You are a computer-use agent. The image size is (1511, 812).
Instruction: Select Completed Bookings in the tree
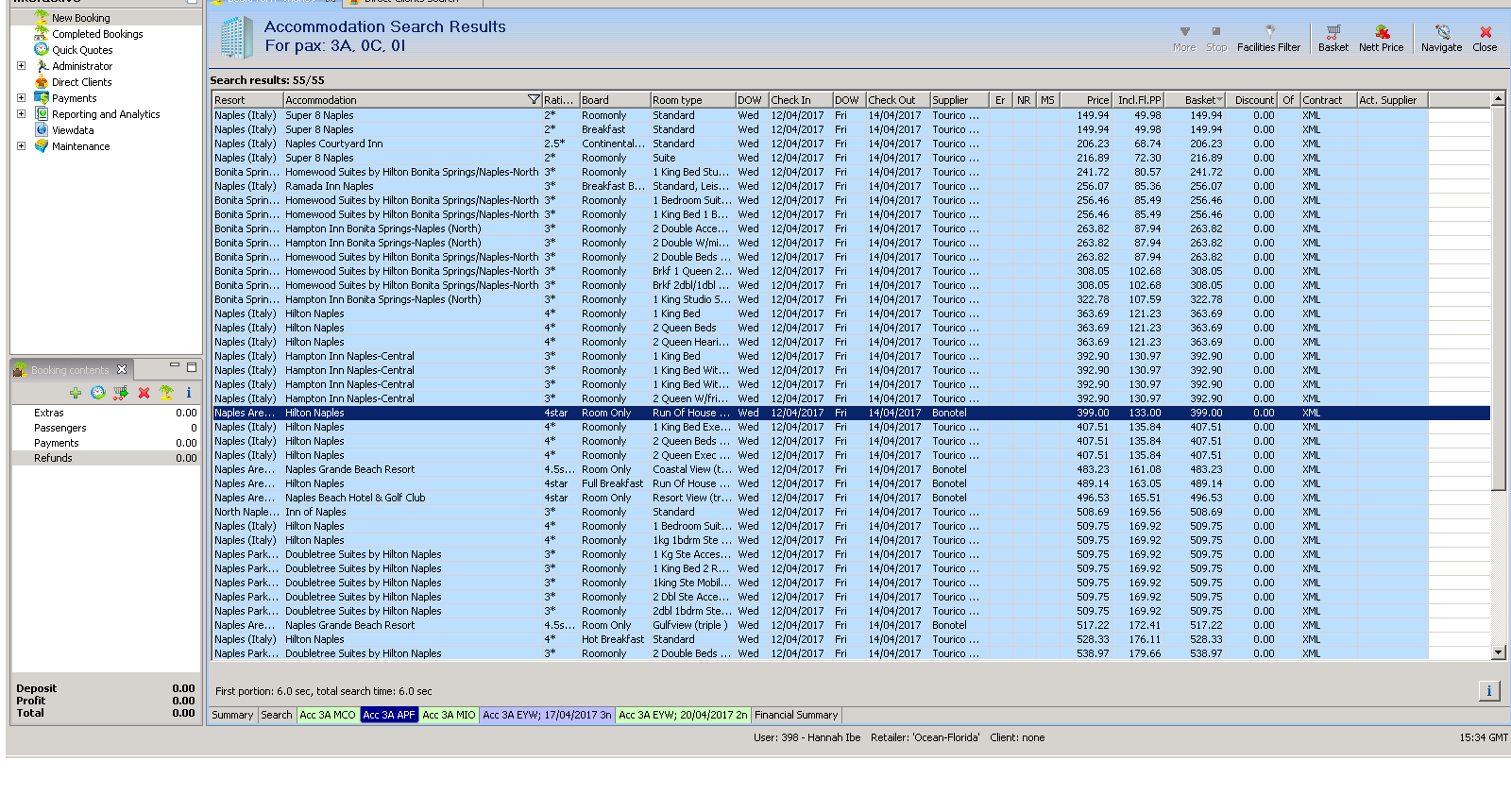click(97, 34)
